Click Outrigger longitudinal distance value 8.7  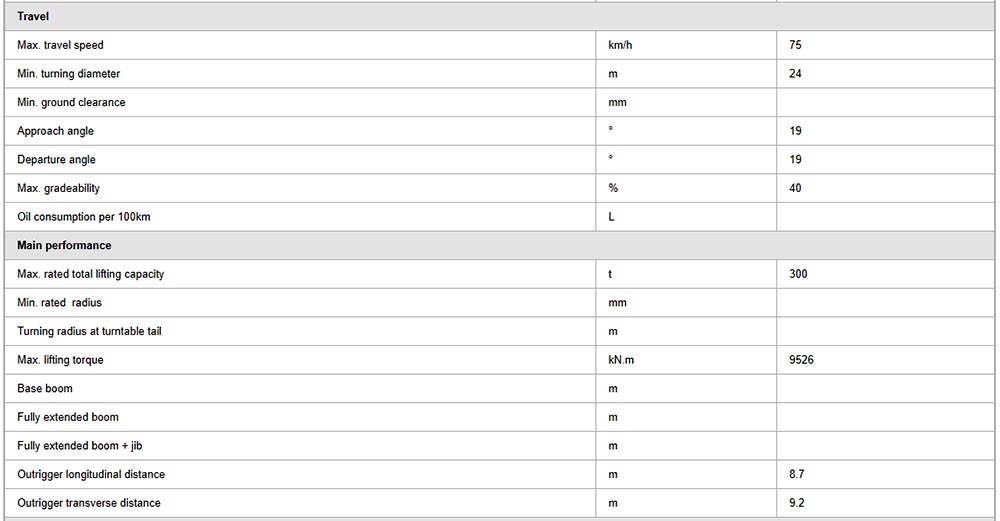[797, 474]
